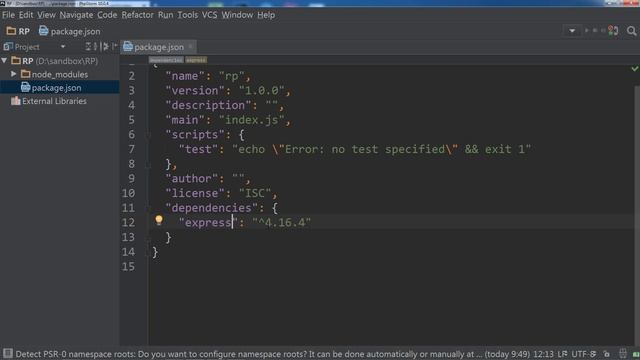Open the Code menu
640x360 pixels.
pos(107,15)
